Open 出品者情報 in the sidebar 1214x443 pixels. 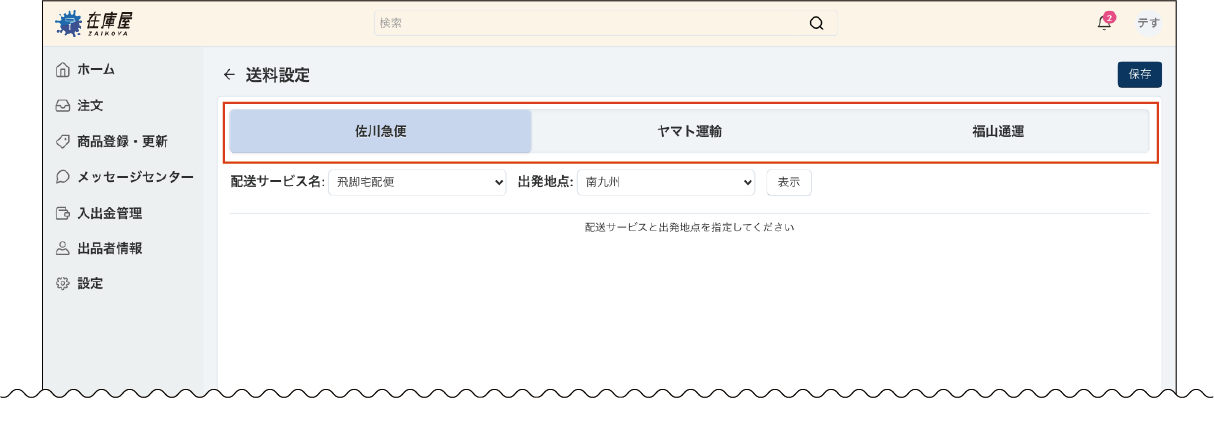tap(109, 248)
